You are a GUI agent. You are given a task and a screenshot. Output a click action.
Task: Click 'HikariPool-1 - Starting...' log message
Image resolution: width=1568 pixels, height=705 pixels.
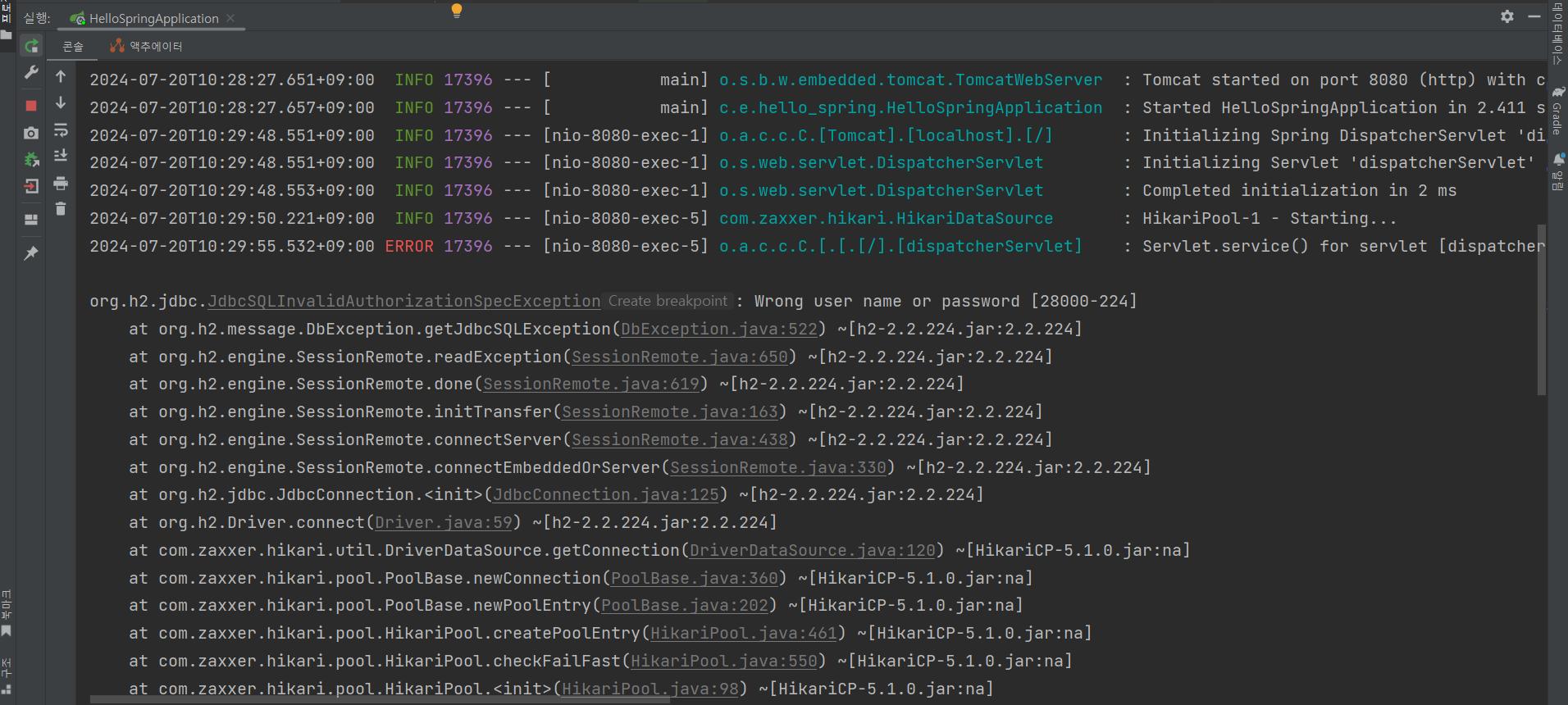(1269, 219)
